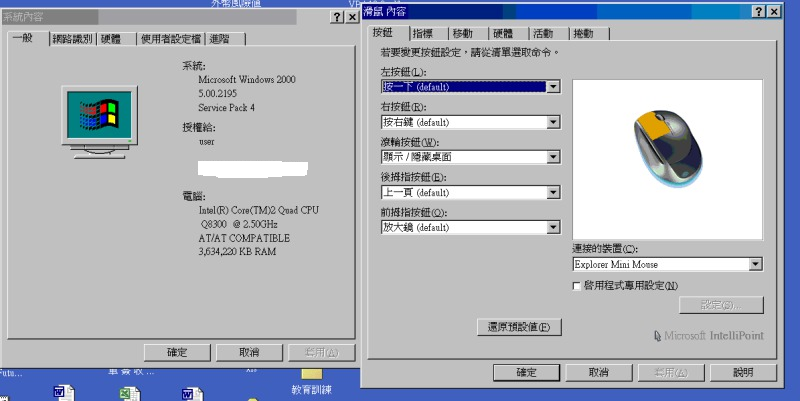Click 取消 in the system properties dialog
Viewport: 800px width, 401px height.
click(249, 352)
